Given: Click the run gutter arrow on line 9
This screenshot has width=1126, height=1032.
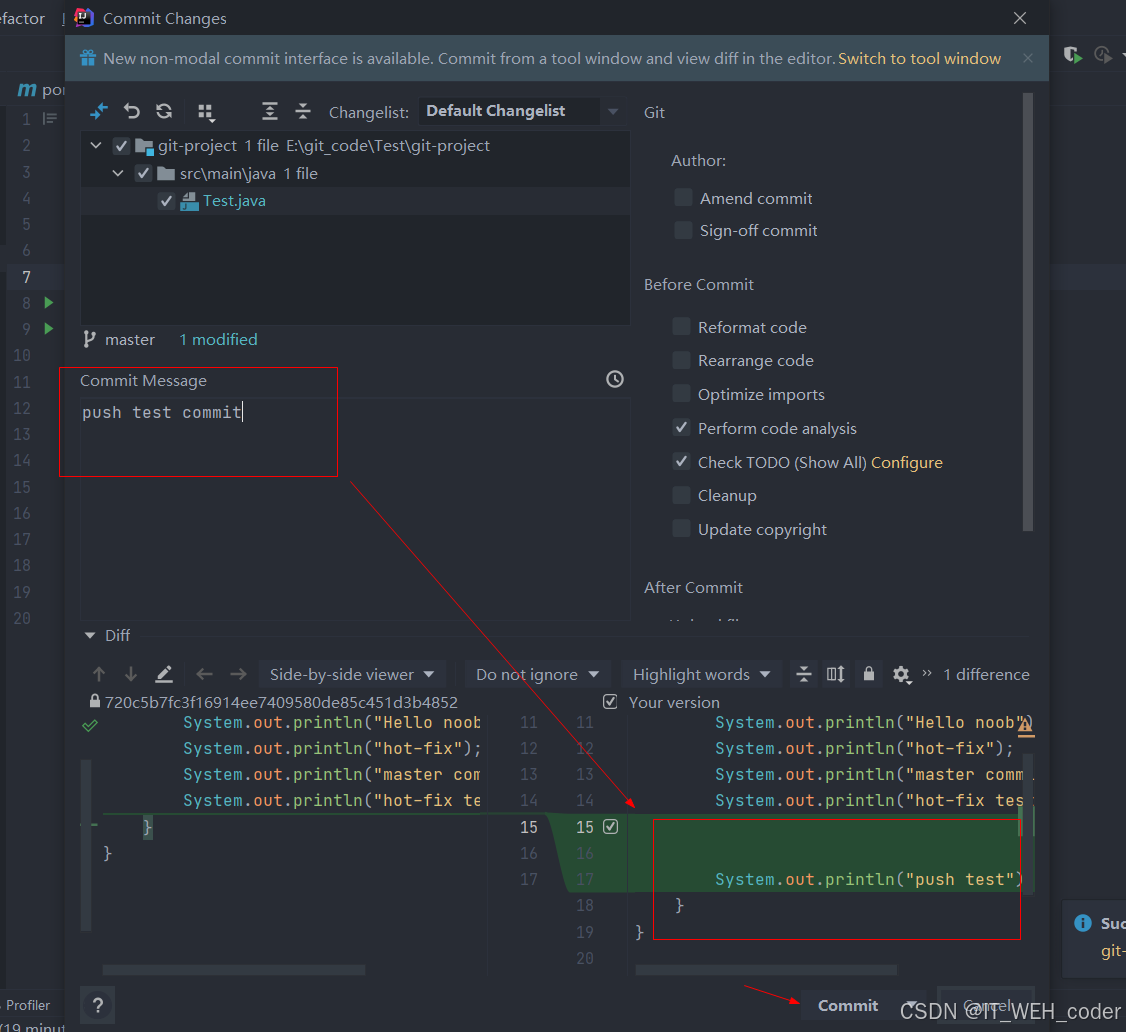Looking at the screenshot, I should pos(49,328).
